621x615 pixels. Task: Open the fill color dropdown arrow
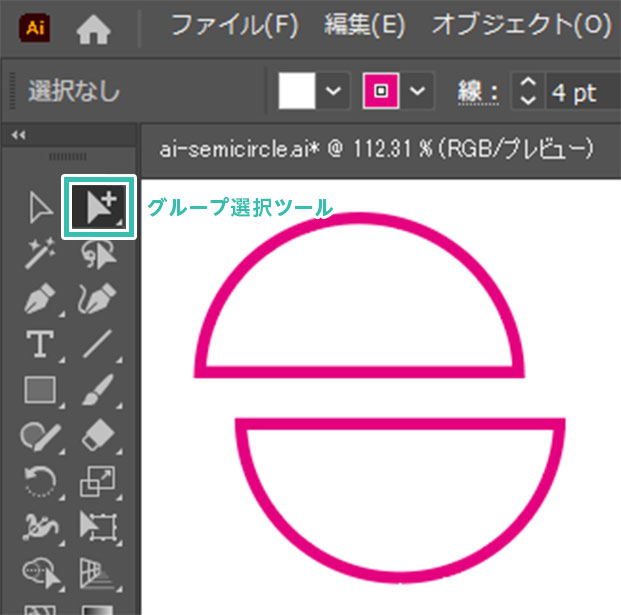(x=334, y=93)
